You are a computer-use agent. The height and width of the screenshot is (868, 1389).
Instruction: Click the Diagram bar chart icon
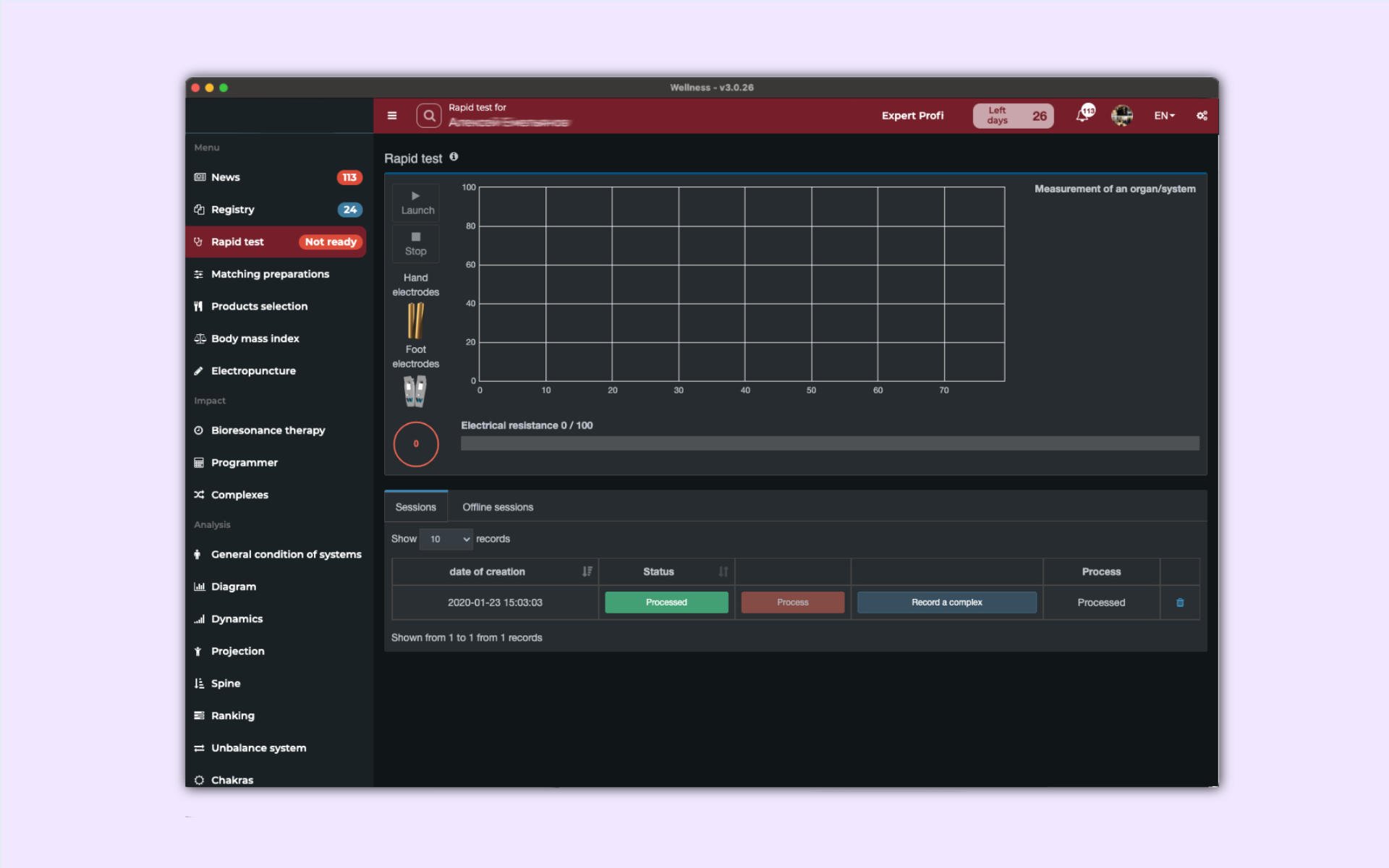(199, 587)
